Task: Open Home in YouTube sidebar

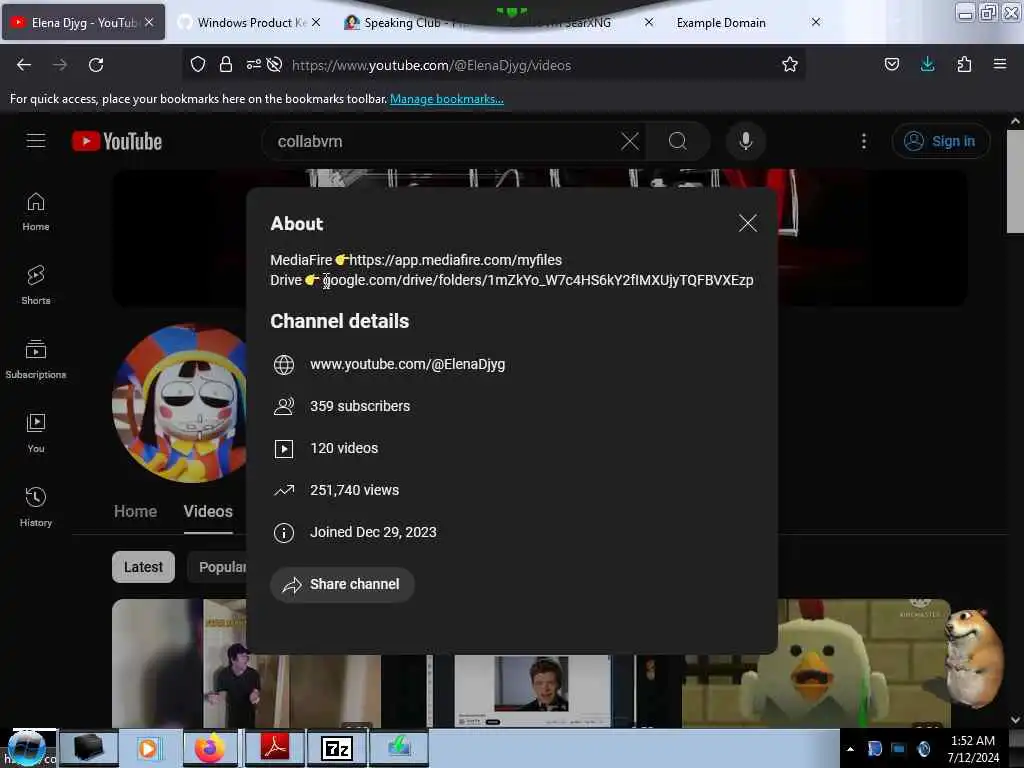Action: pyautogui.click(x=36, y=212)
